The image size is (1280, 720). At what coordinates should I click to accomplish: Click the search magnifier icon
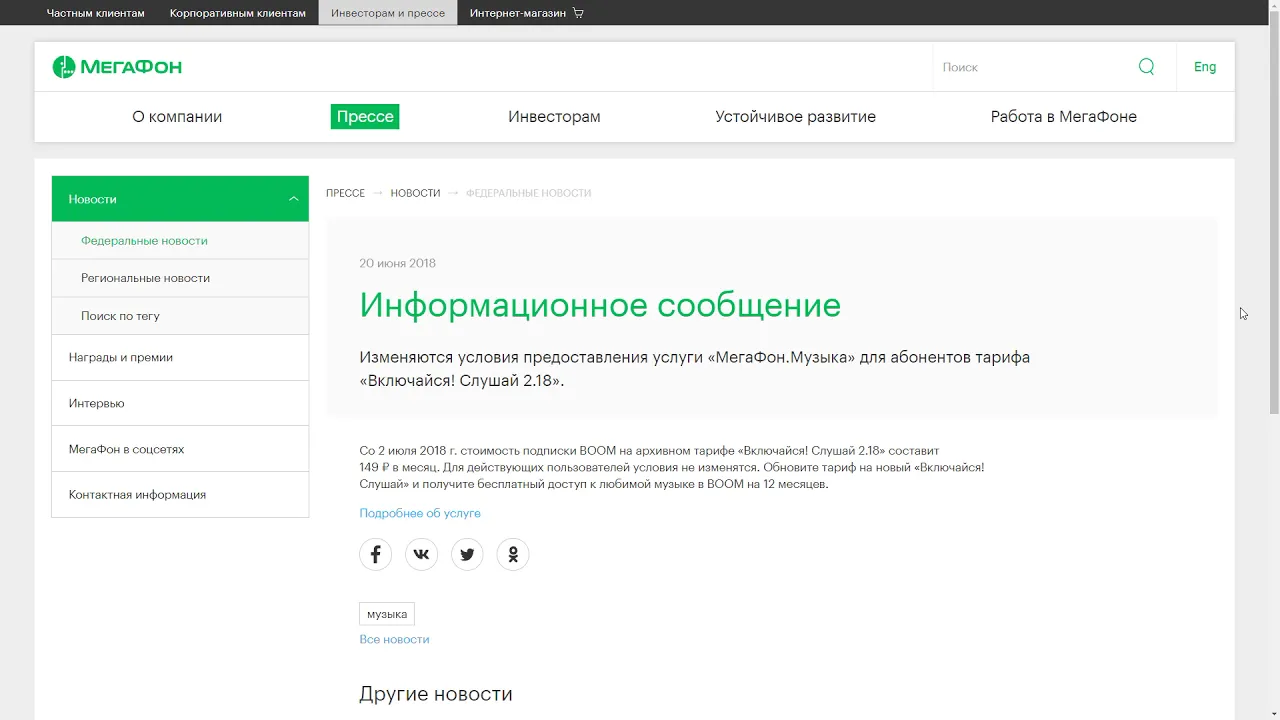(x=1146, y=67)
